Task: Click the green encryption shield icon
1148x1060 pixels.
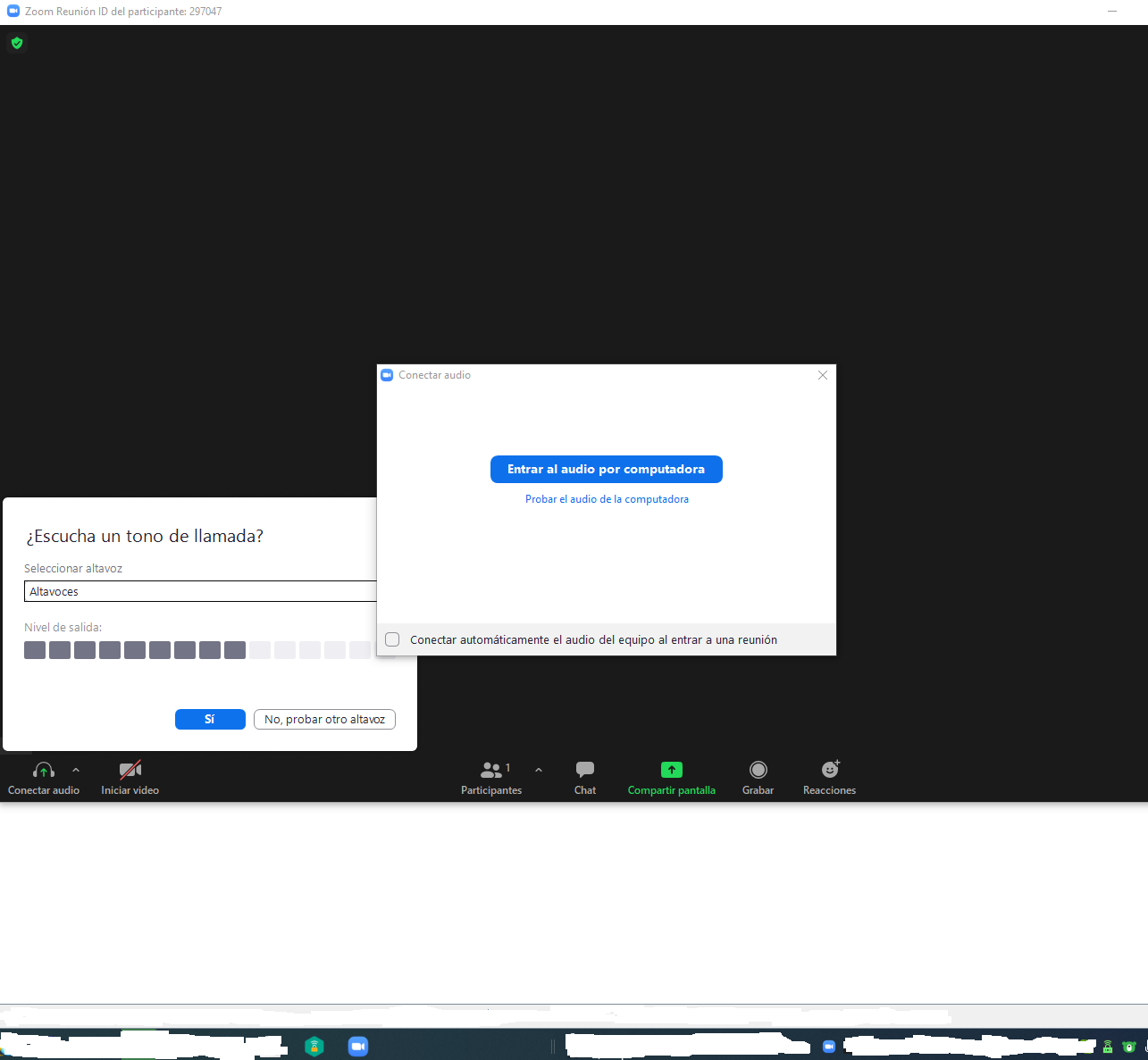Action: 17,43
